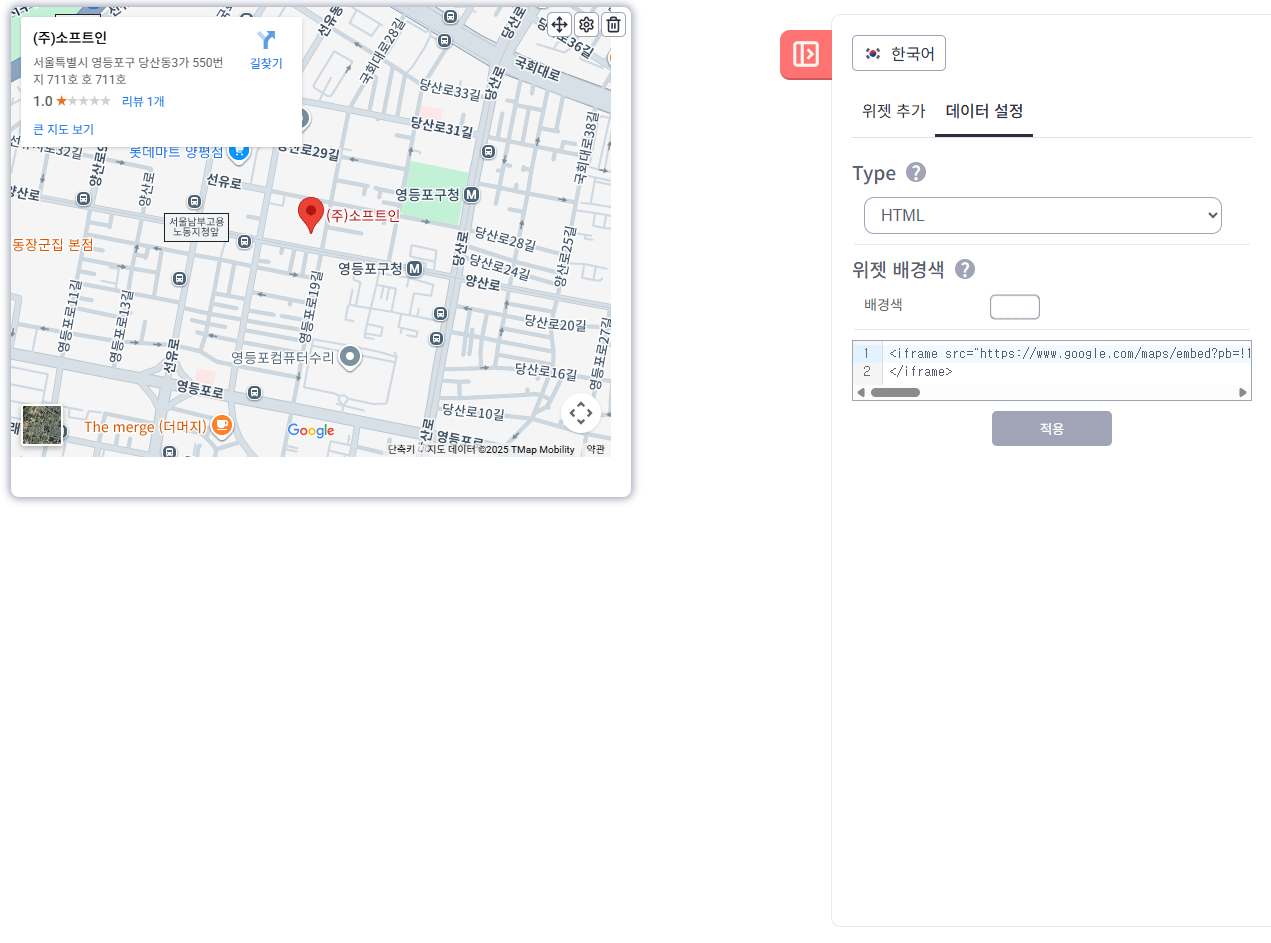The height and width of the screenshot is (943, 1271).
Task: Delete widget with trash icon
Action: (614, 25)
